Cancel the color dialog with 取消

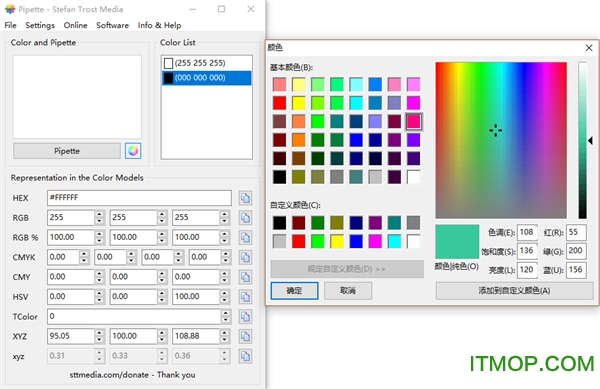tap(348, 291)
